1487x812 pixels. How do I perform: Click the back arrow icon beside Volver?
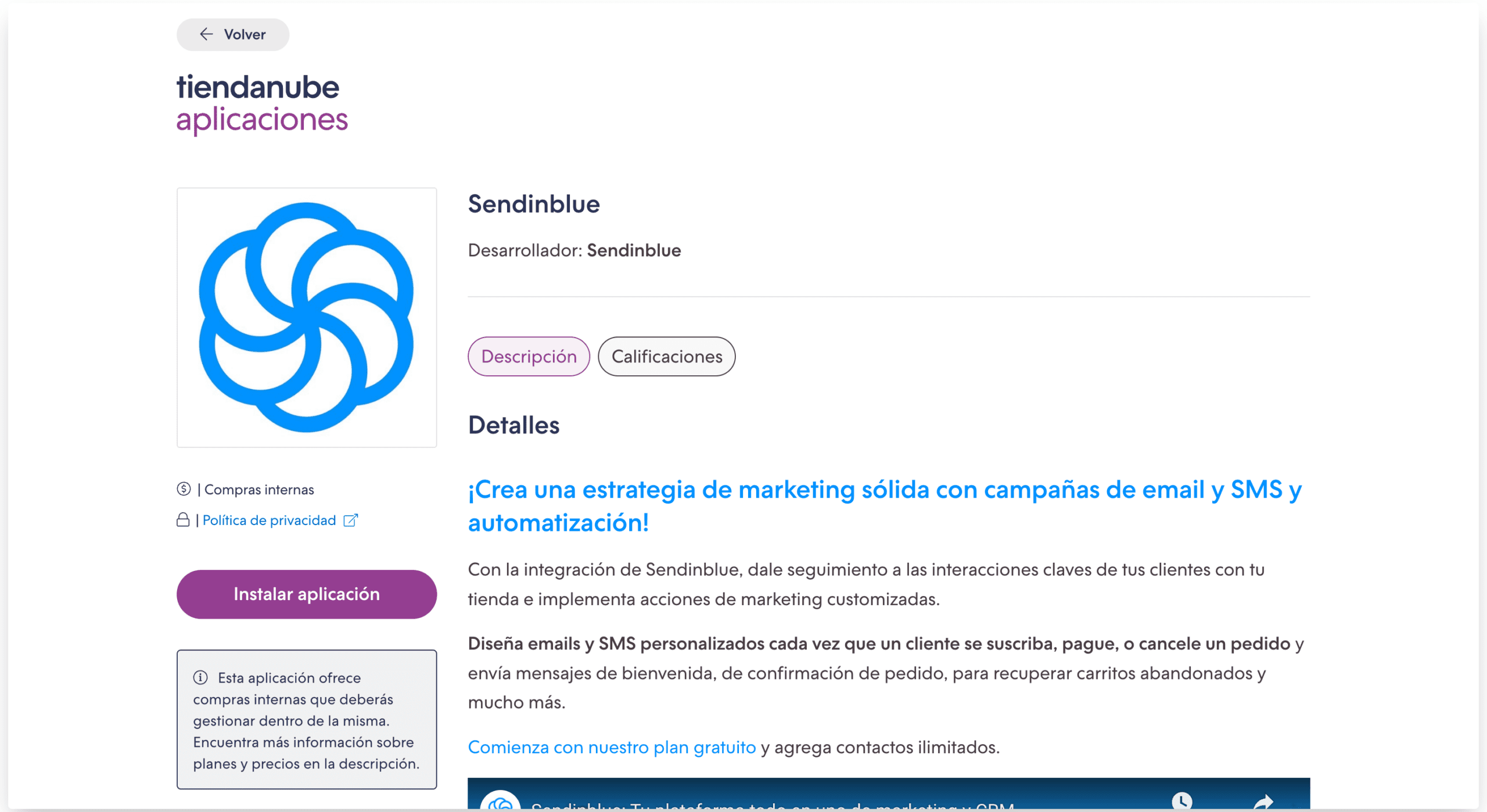pyautogui.click(x=206, y=34)
